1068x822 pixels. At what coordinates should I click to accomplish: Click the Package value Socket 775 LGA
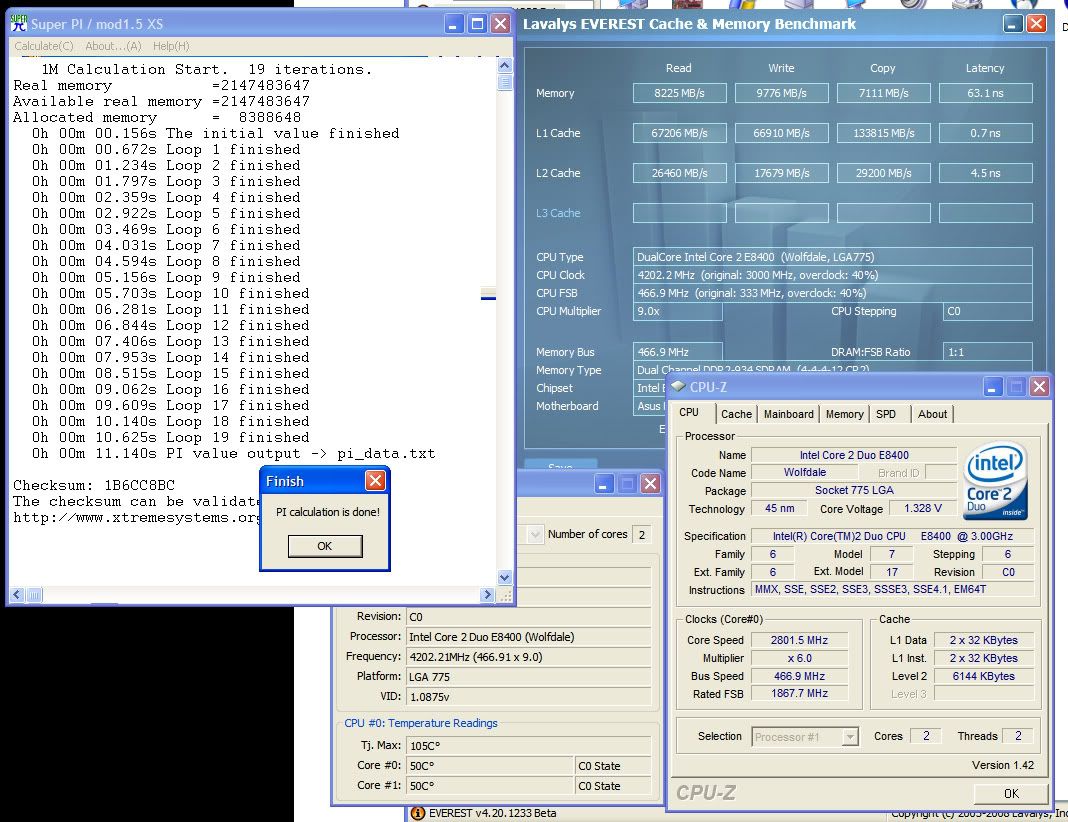click(x=854, y=490)
